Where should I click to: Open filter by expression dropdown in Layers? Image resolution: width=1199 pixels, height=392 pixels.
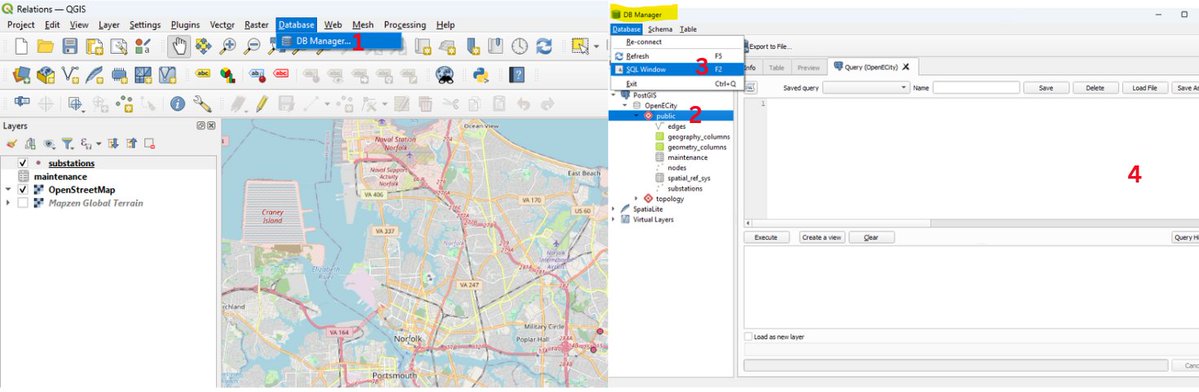coord(99,143)
